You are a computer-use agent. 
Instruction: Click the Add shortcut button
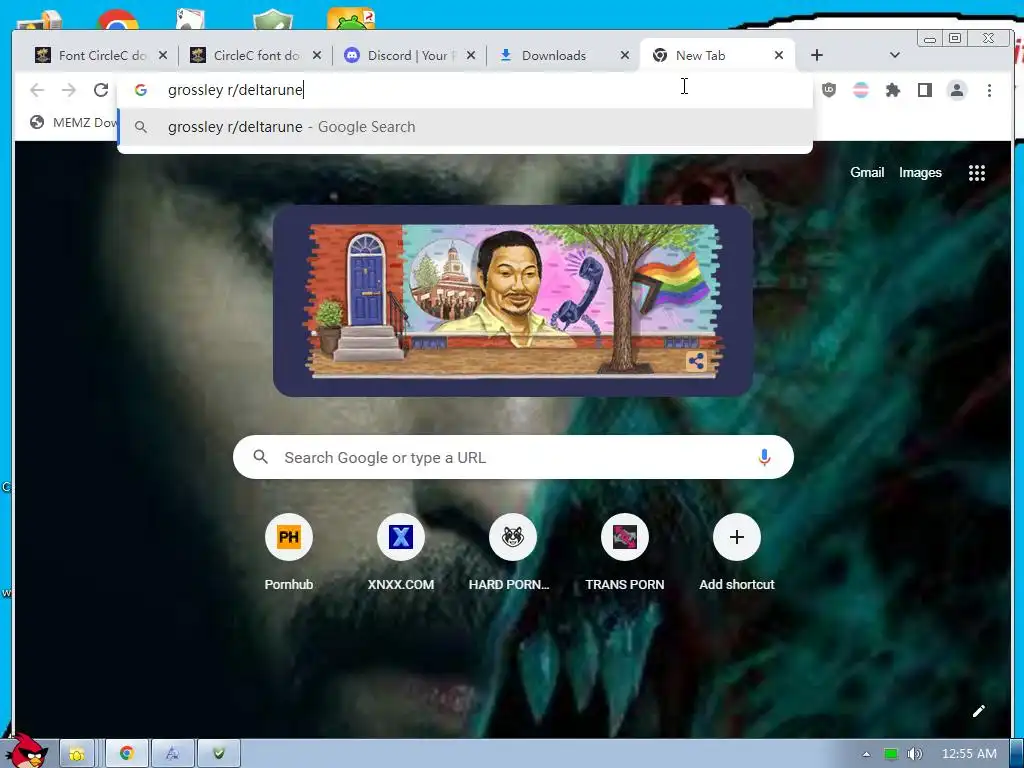pos(737,552)
